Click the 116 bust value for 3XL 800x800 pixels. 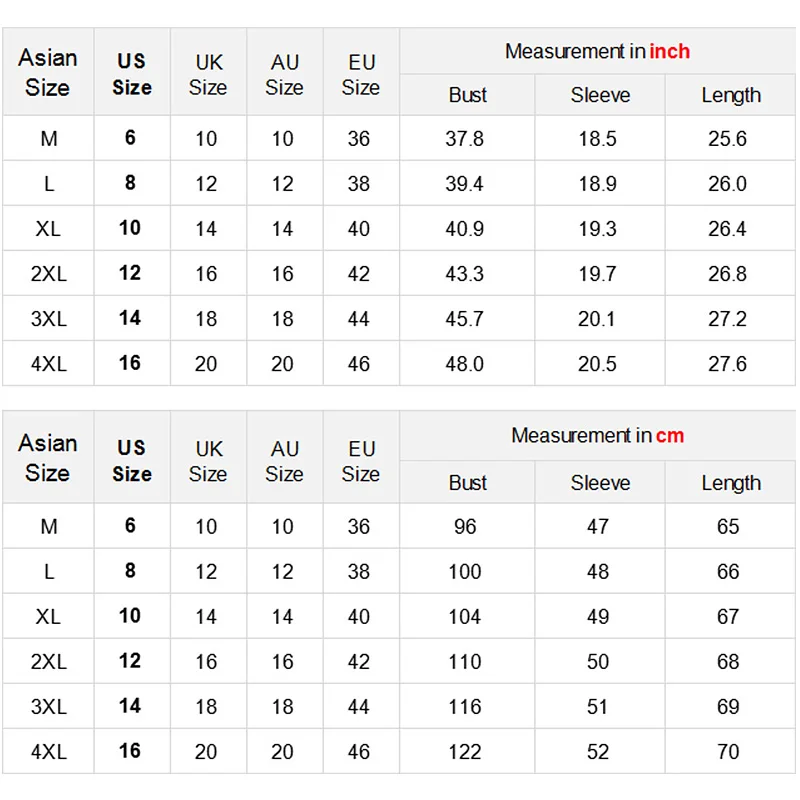465,707
